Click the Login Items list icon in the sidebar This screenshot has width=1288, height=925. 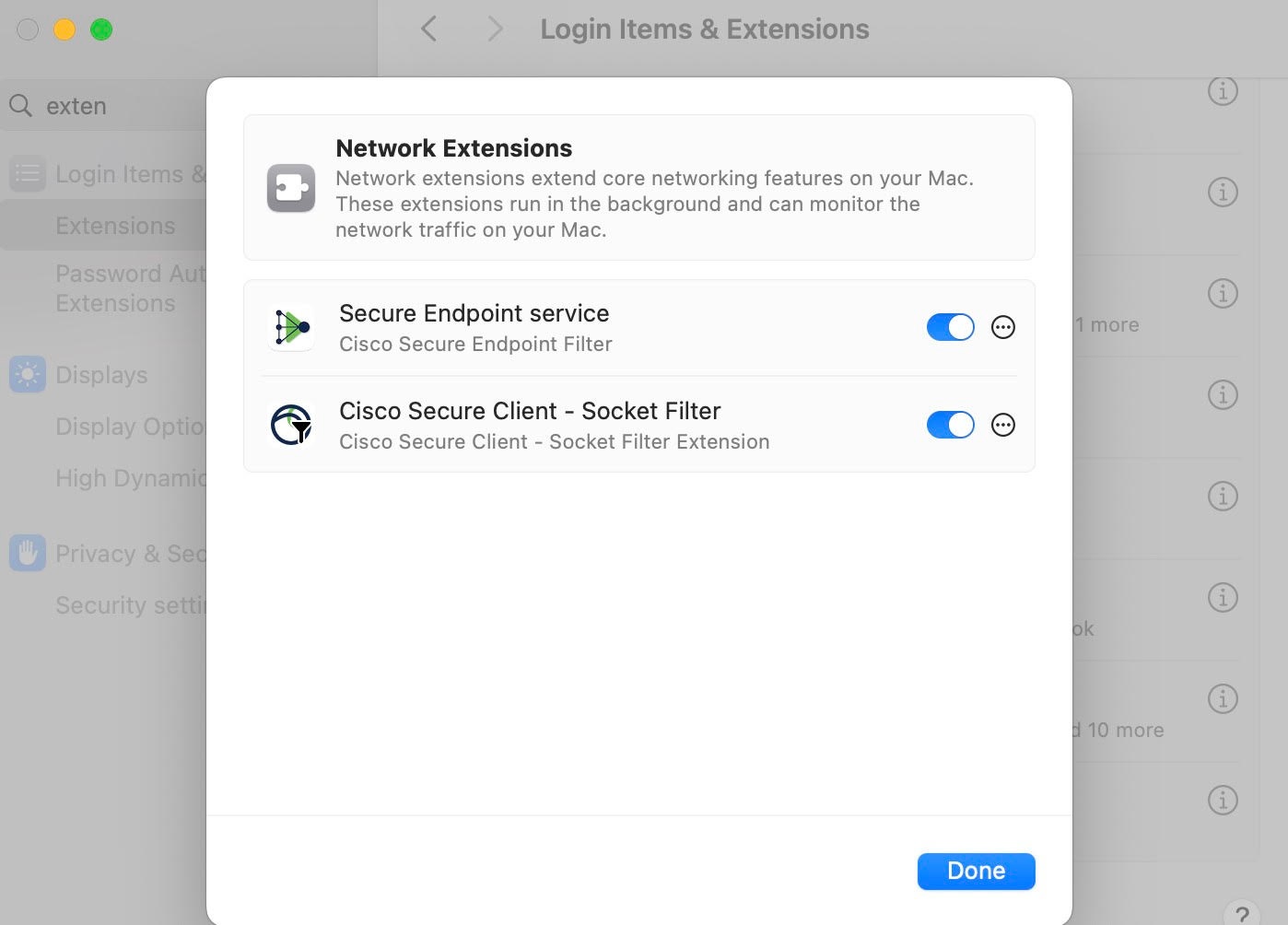coord(28,173)
